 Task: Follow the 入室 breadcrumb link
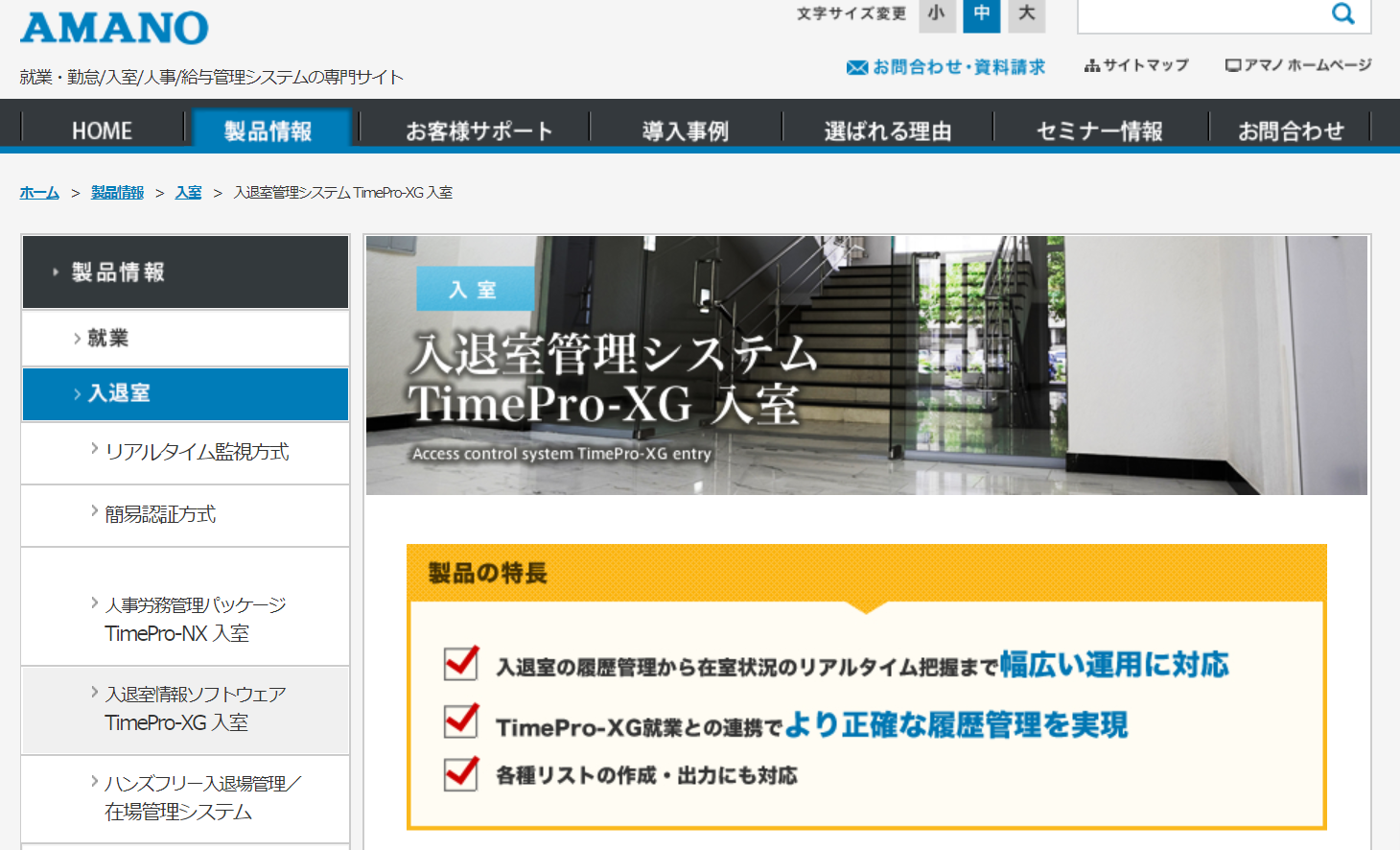click(188, 193)
